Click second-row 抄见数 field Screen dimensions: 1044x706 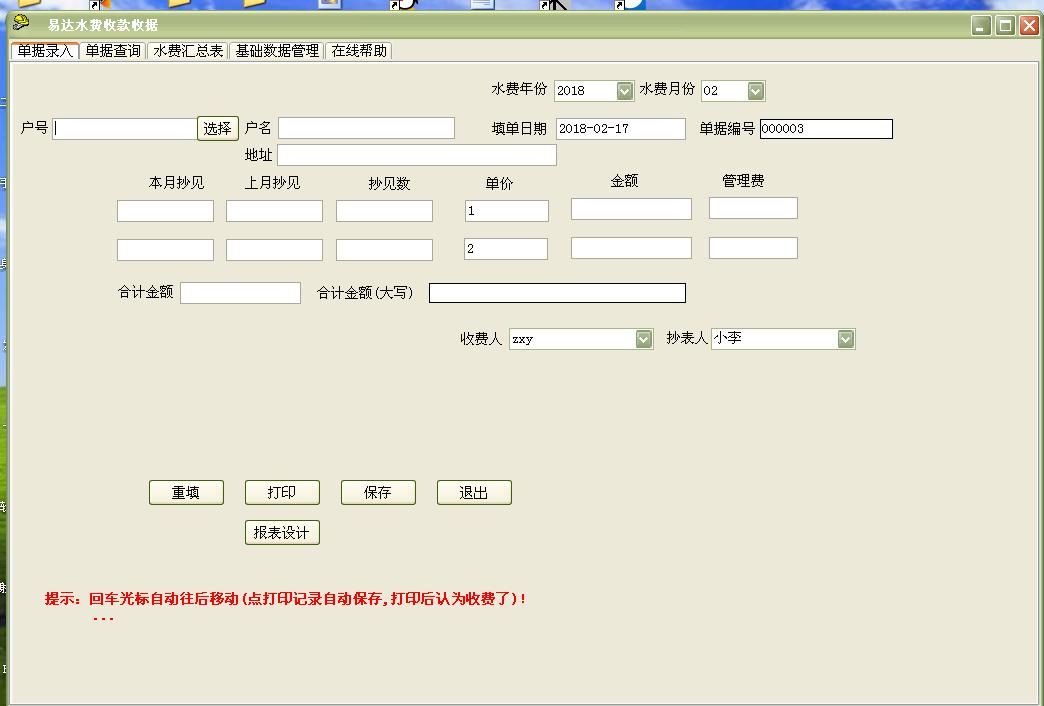pyautogui.click(x=384, y=250)
